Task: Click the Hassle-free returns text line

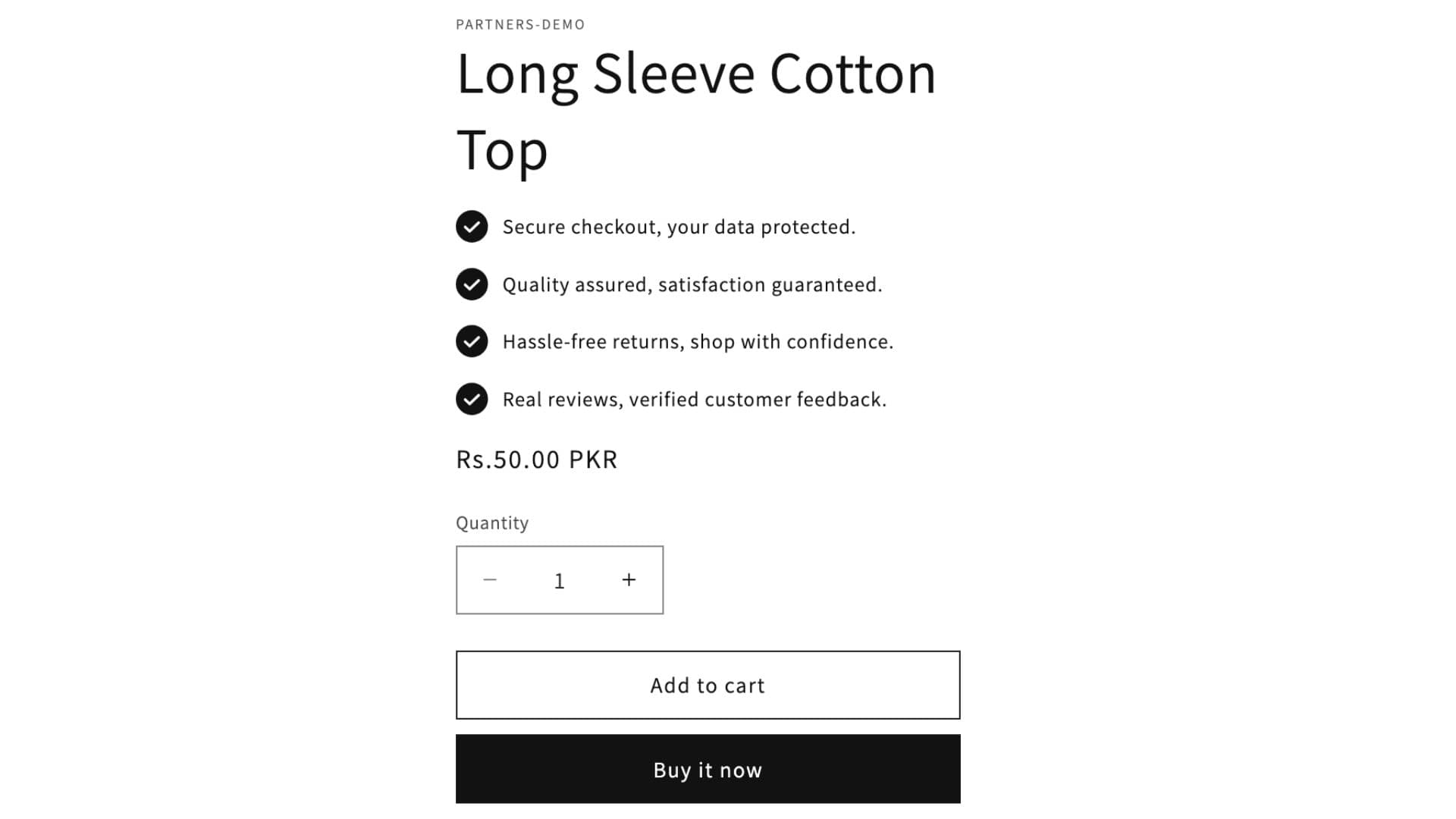Action: point(698,341)
